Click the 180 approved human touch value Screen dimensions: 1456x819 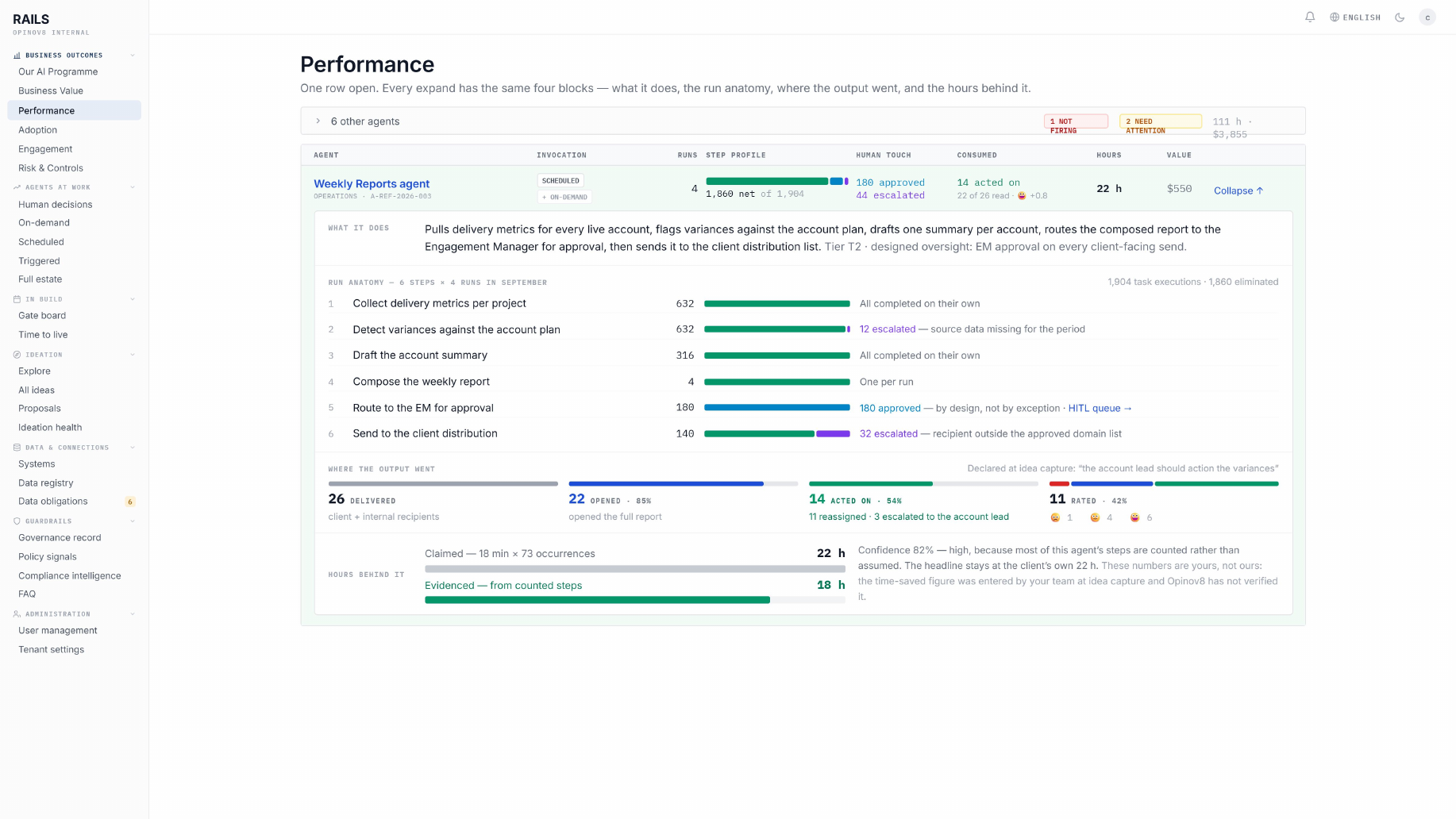(x=890, y=183)
